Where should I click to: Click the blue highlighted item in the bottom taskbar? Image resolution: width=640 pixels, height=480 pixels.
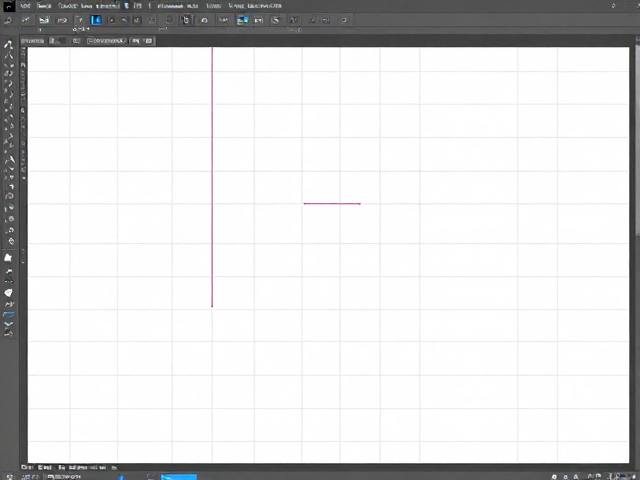tap(179, 477)
